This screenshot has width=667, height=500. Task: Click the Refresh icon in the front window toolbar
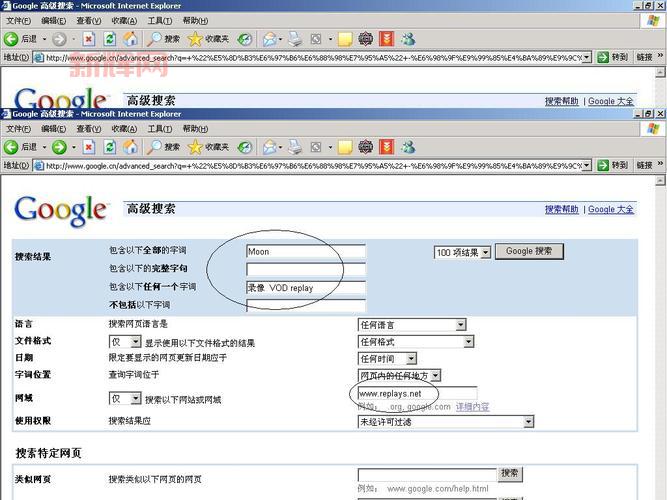click(x=109, y=147)
